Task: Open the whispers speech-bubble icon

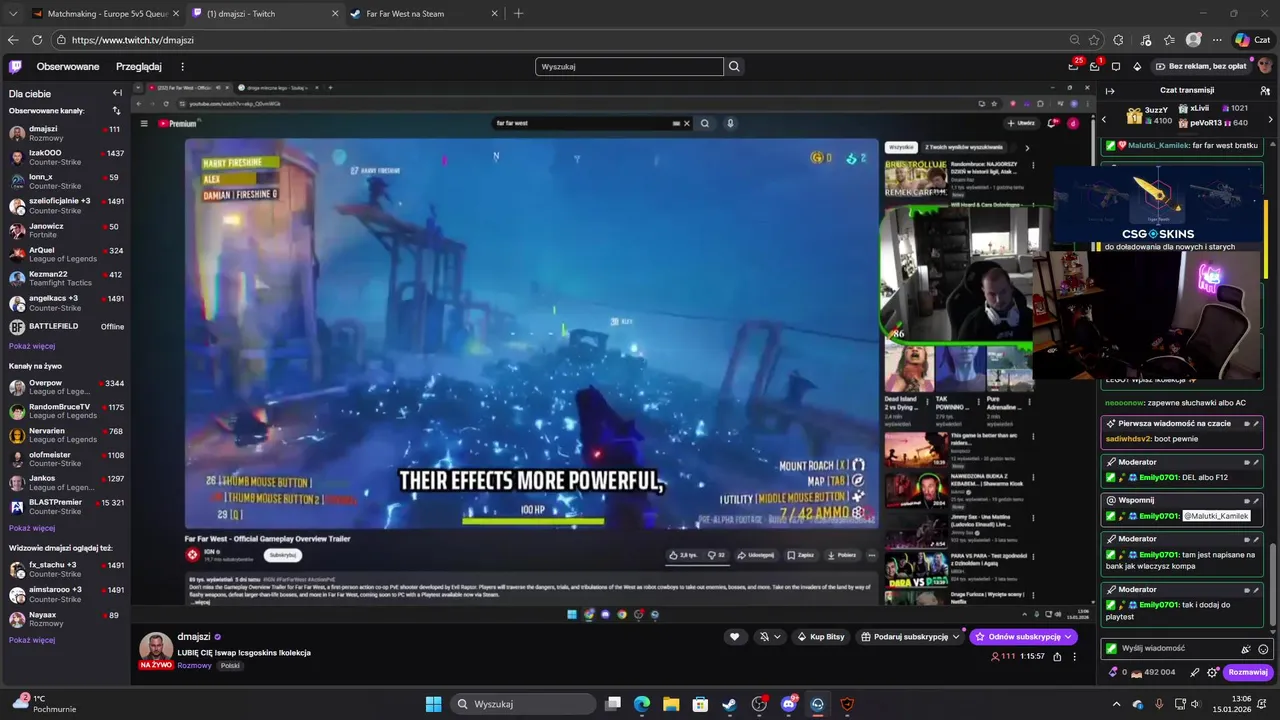Action: (1116, 66)
